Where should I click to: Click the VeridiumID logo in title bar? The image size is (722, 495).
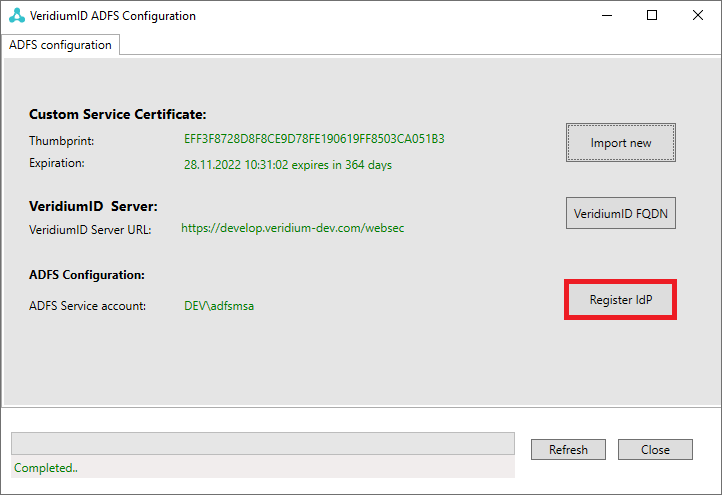click(x=16, y=16)
